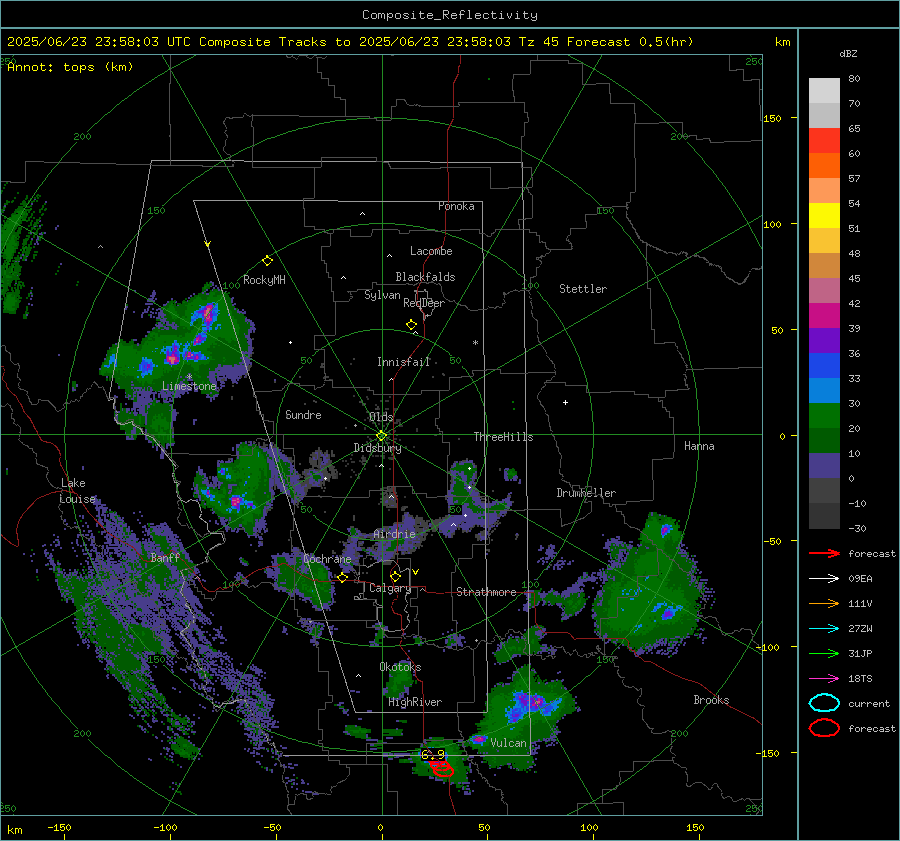
Task: Click the Innisfail label
Action: (x=403, y=362)
